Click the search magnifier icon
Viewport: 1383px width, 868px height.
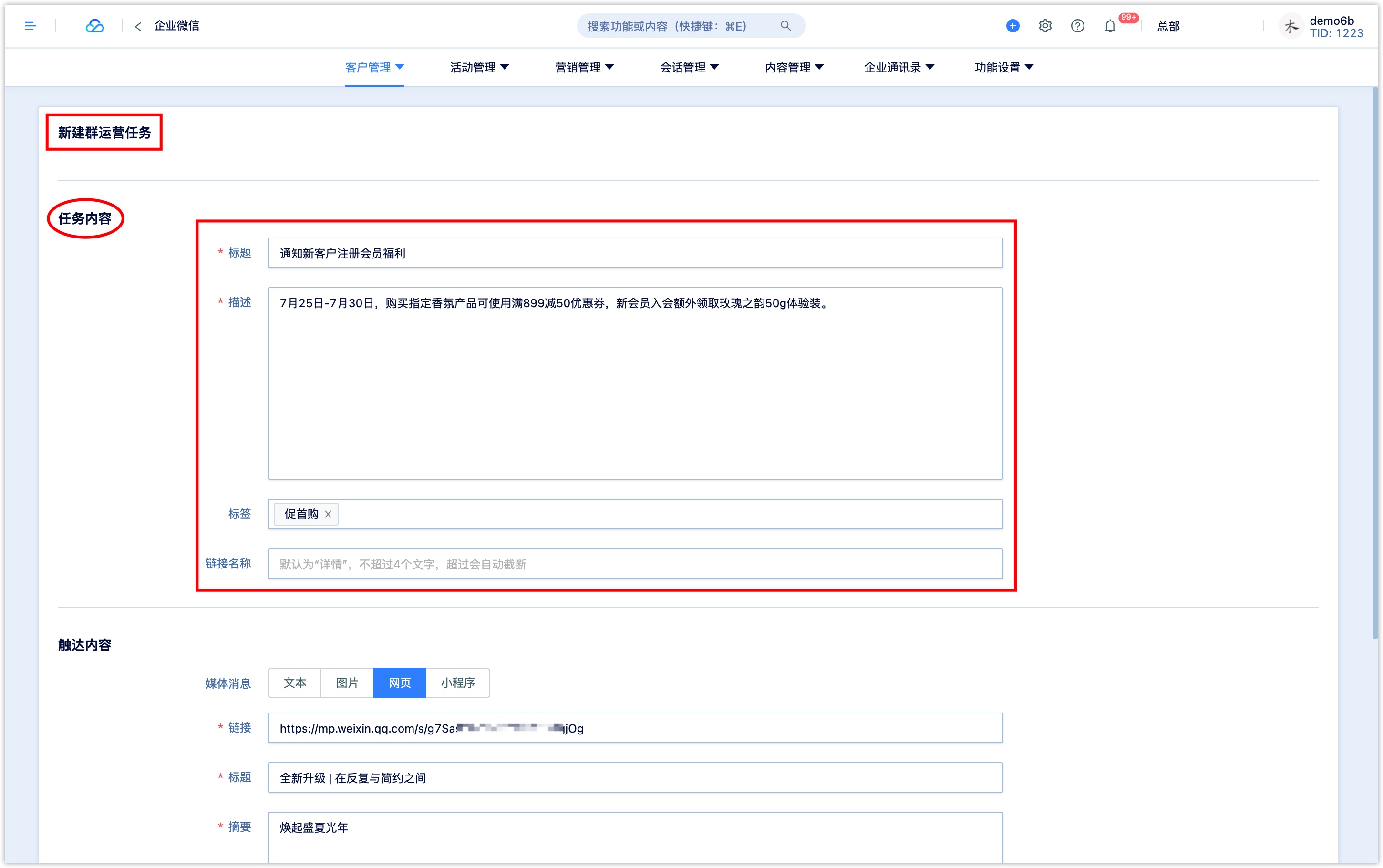point(785,26)
